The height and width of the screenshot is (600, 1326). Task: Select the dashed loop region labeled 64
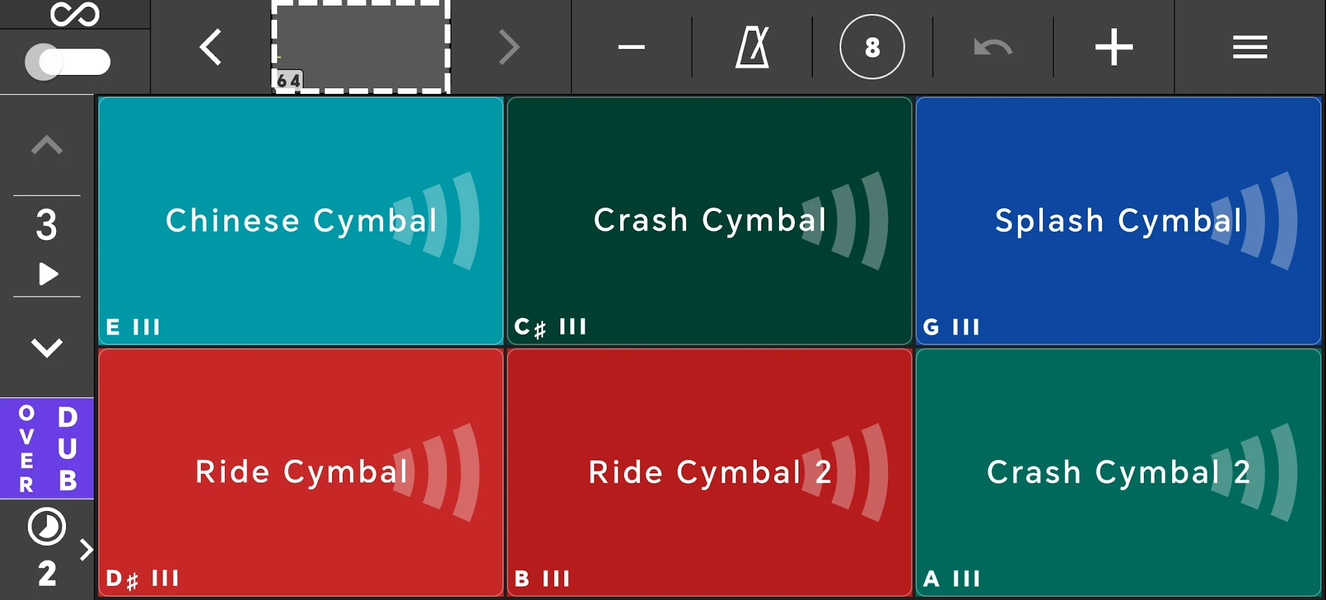(x=359, y=47)
